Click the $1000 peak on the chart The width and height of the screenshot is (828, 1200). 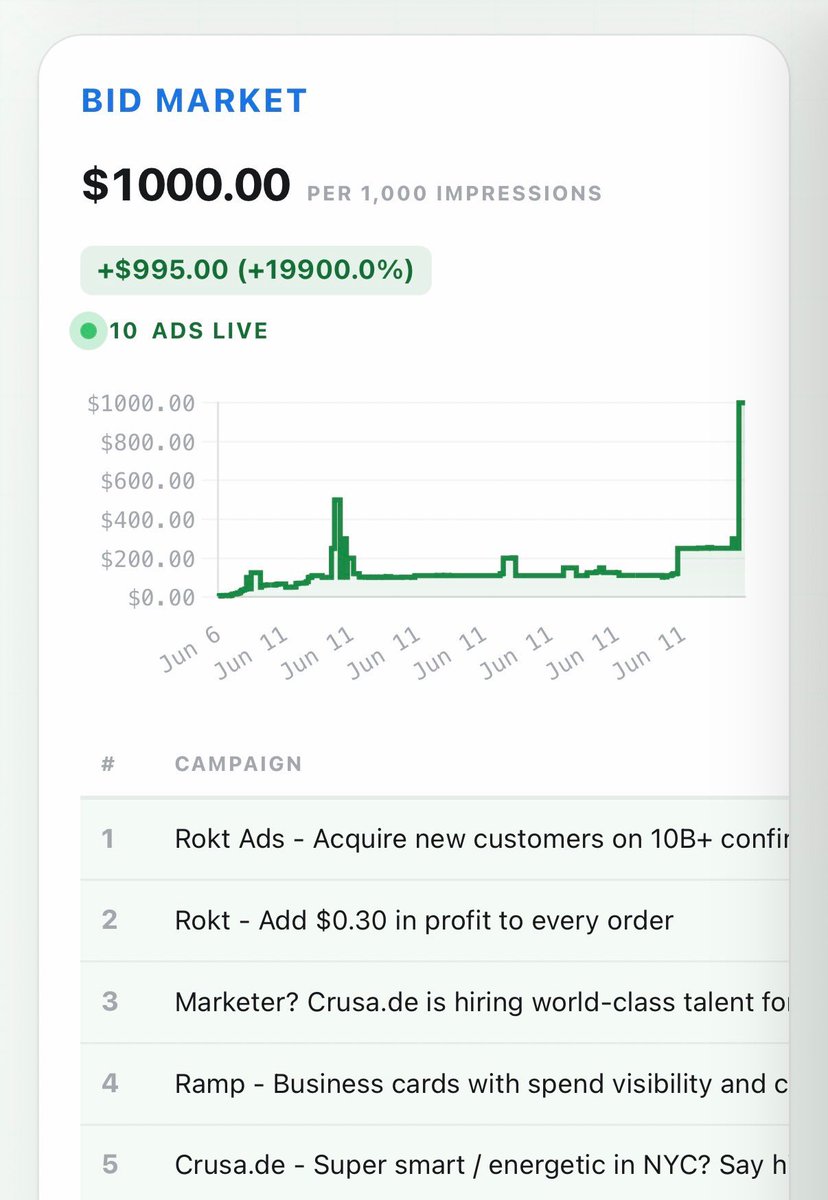point(741,403)
